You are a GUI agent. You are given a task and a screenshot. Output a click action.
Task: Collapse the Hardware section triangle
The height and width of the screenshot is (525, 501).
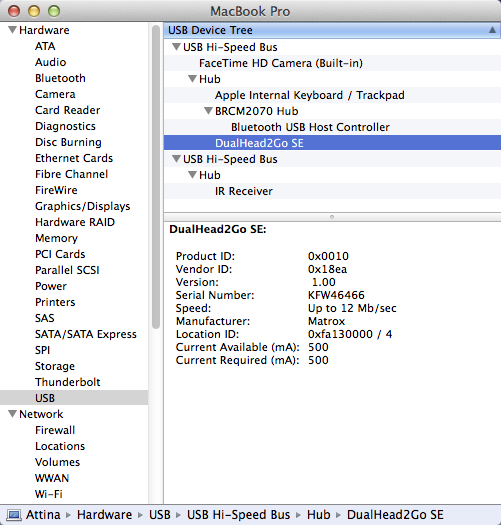12,30
